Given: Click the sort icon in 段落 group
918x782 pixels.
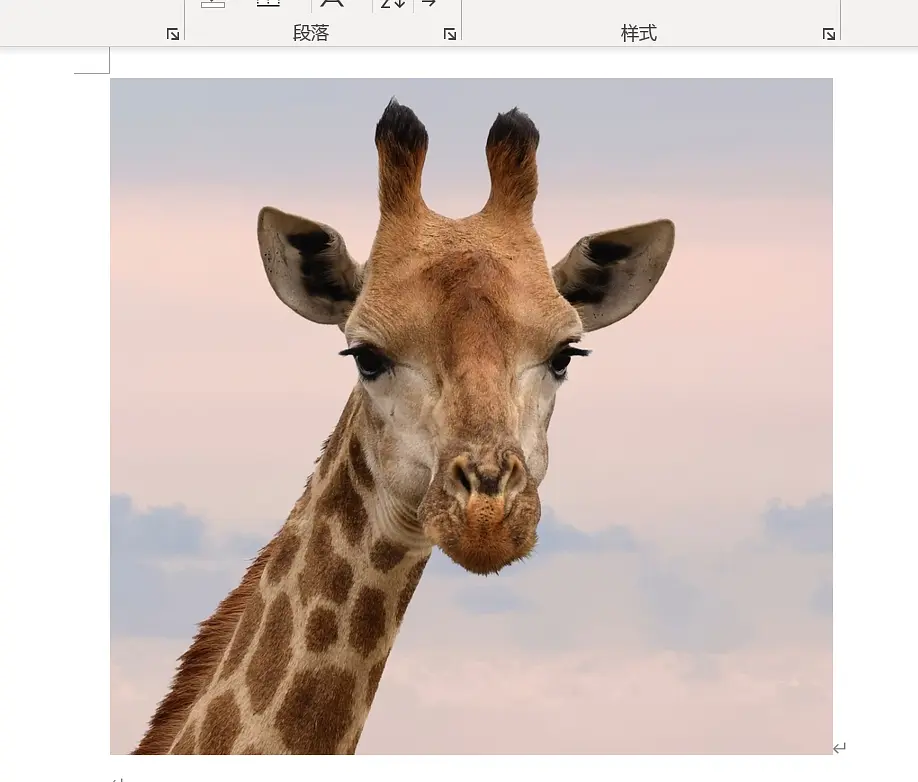Looking at the screenshot, I should tap(393, 4).
